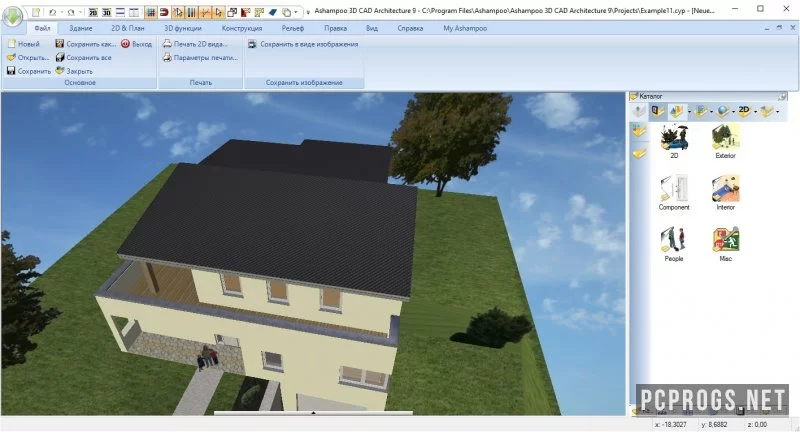Screen dimensions: 800x432
Task: Toggle the red magnet snap icon
Action: pos(164,12)
